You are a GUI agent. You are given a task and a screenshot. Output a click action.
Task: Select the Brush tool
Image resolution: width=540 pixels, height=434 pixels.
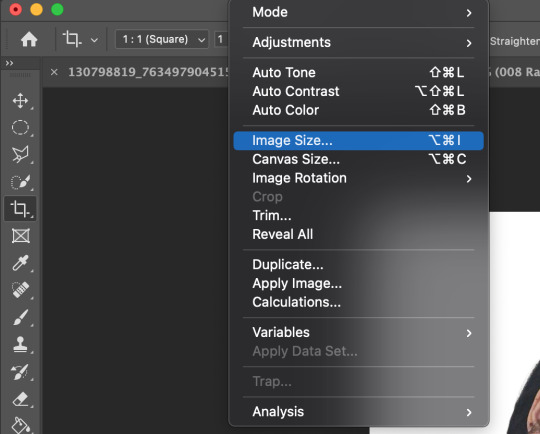coord(20,317)
